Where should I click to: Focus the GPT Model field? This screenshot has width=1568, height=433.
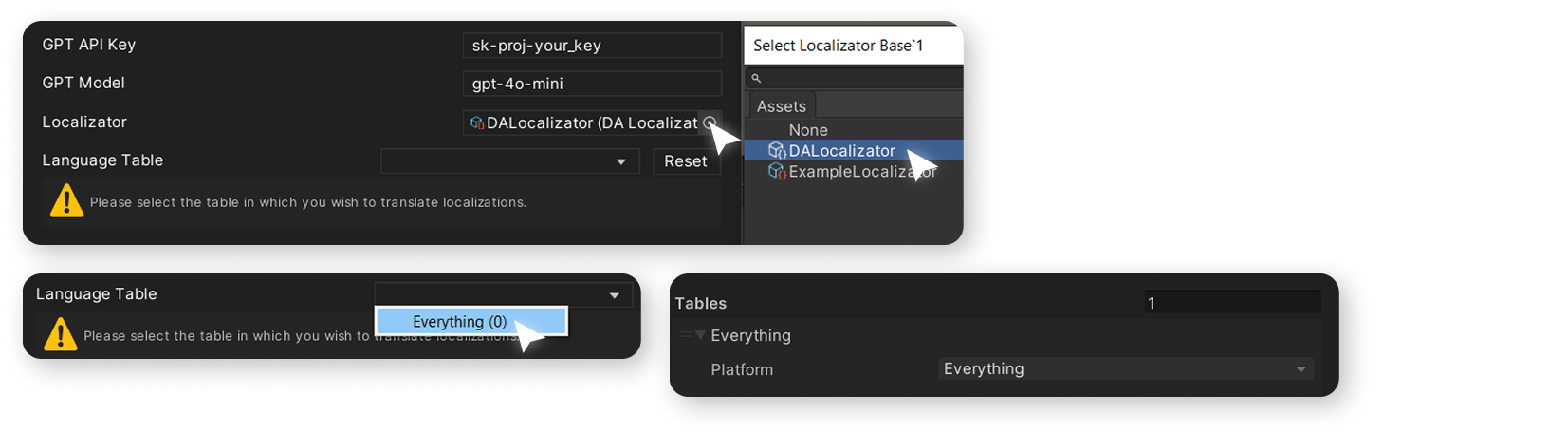pos(593,84)
